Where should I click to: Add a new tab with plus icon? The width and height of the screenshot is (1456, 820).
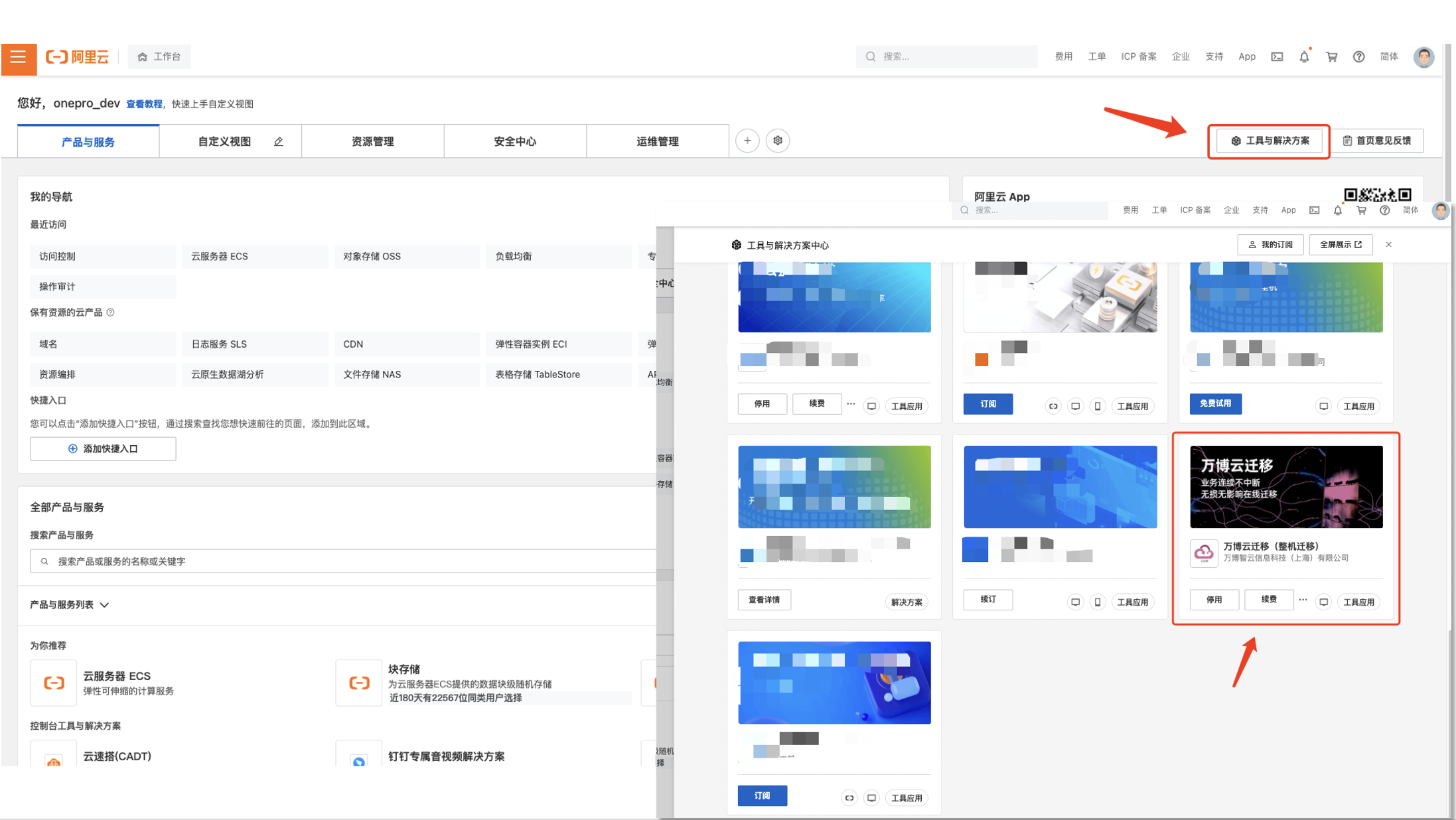(747, 141)
